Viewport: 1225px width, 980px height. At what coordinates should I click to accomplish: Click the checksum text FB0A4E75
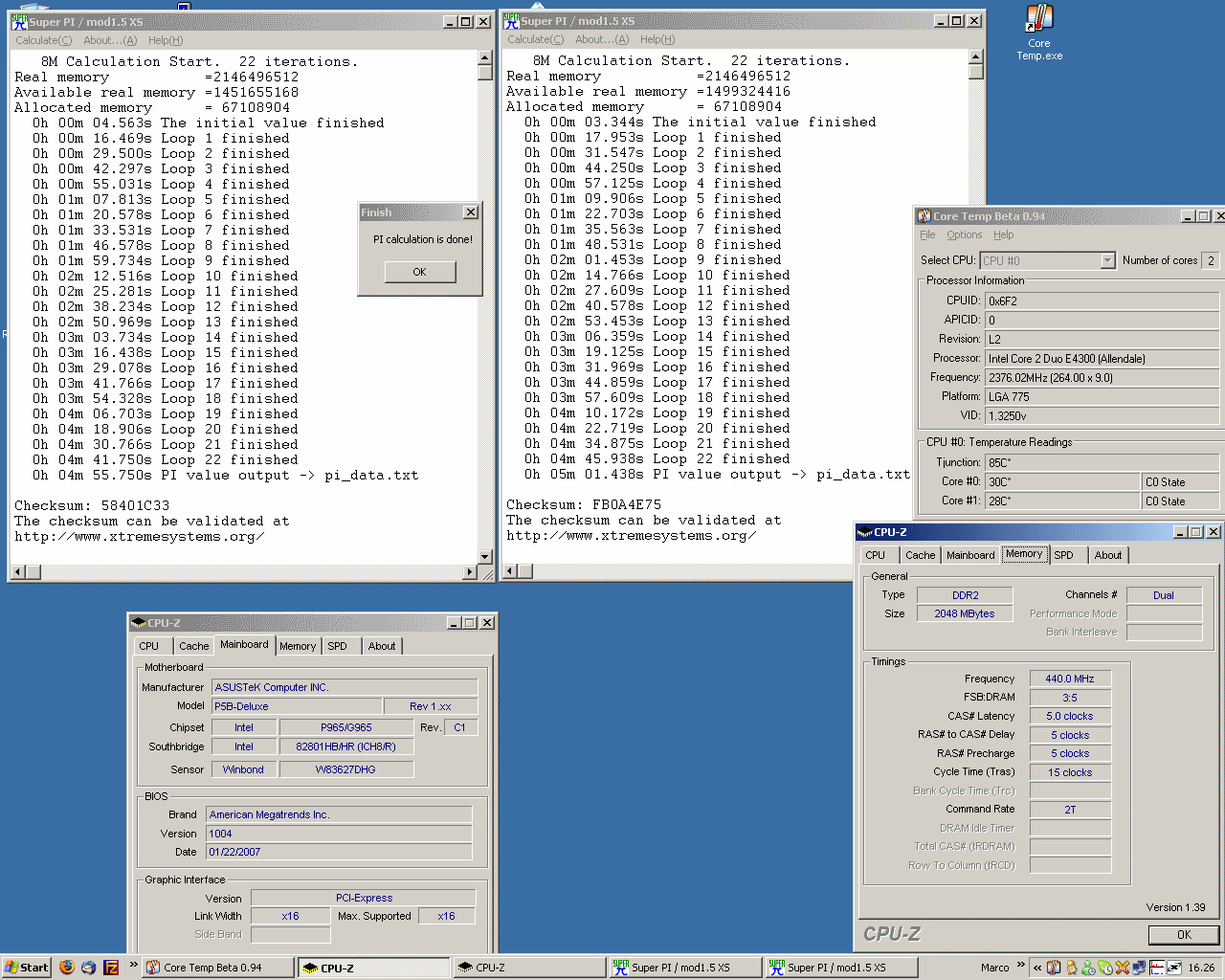(627, 504)
